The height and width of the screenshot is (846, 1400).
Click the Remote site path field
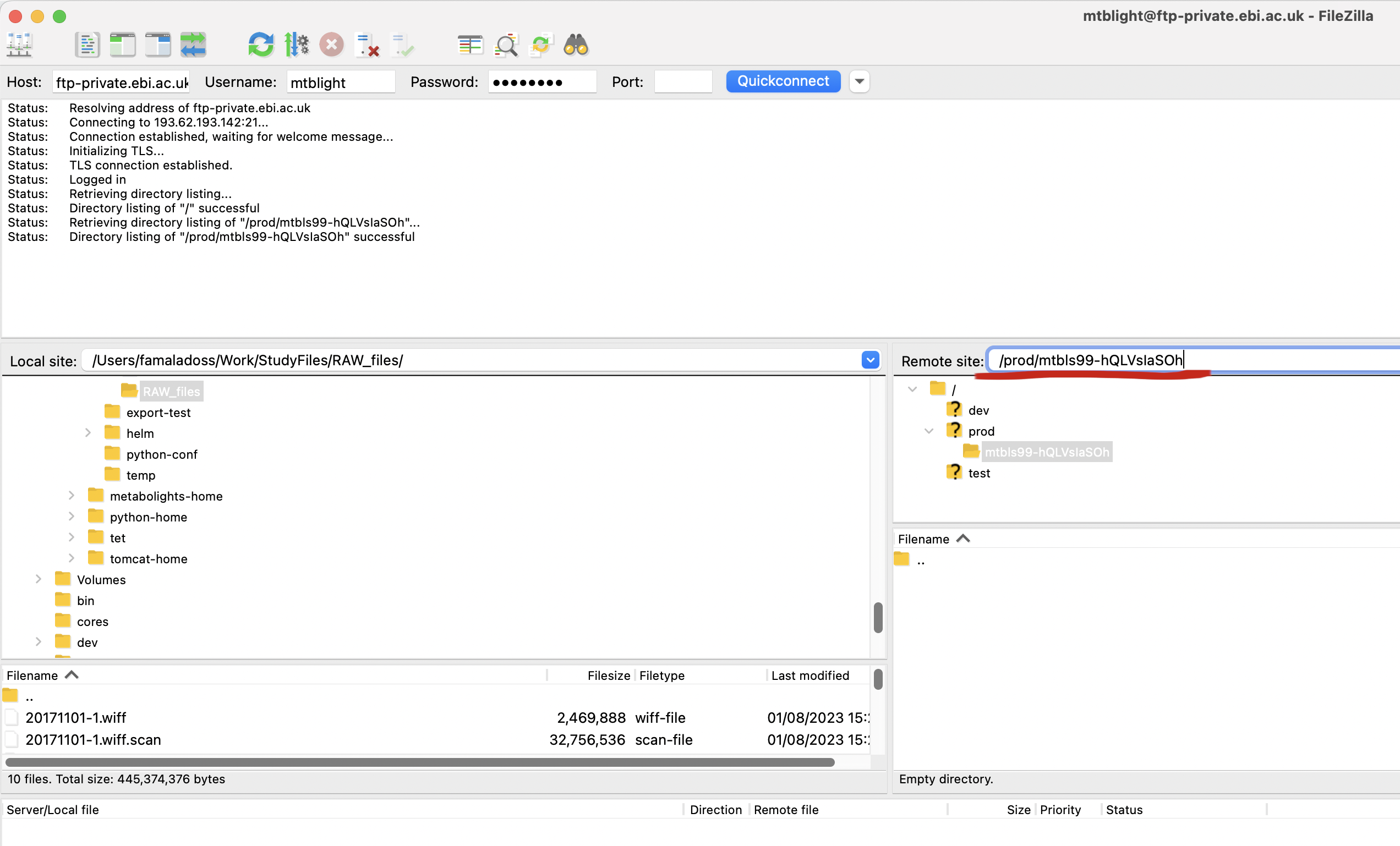click(x=1193, y=360)
